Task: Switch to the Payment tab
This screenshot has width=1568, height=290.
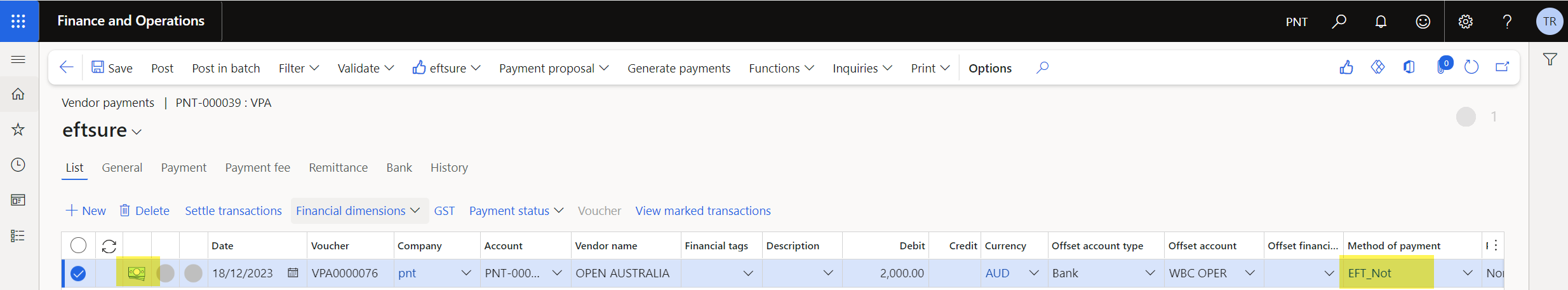Action: pyautogui.click(x=184, y=168)
